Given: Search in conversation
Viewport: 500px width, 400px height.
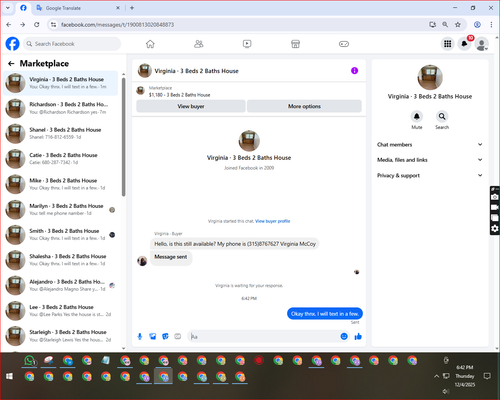Looking at the screenshot, I should point(442,116).
